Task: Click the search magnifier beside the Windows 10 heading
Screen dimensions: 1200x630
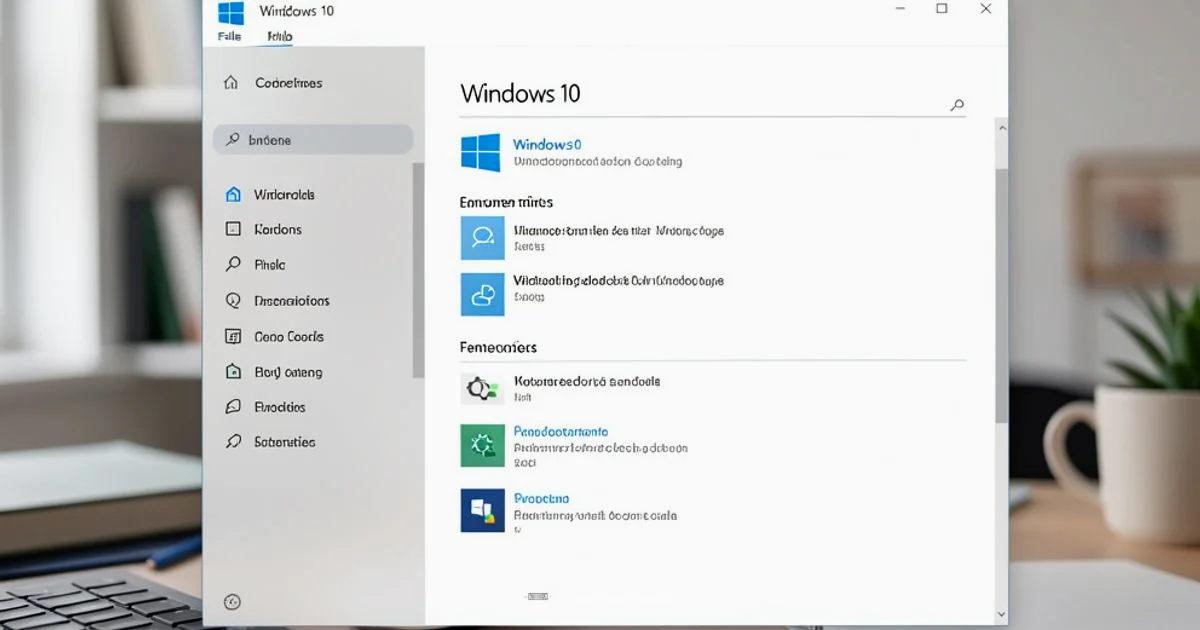Action: coord(957,104)
